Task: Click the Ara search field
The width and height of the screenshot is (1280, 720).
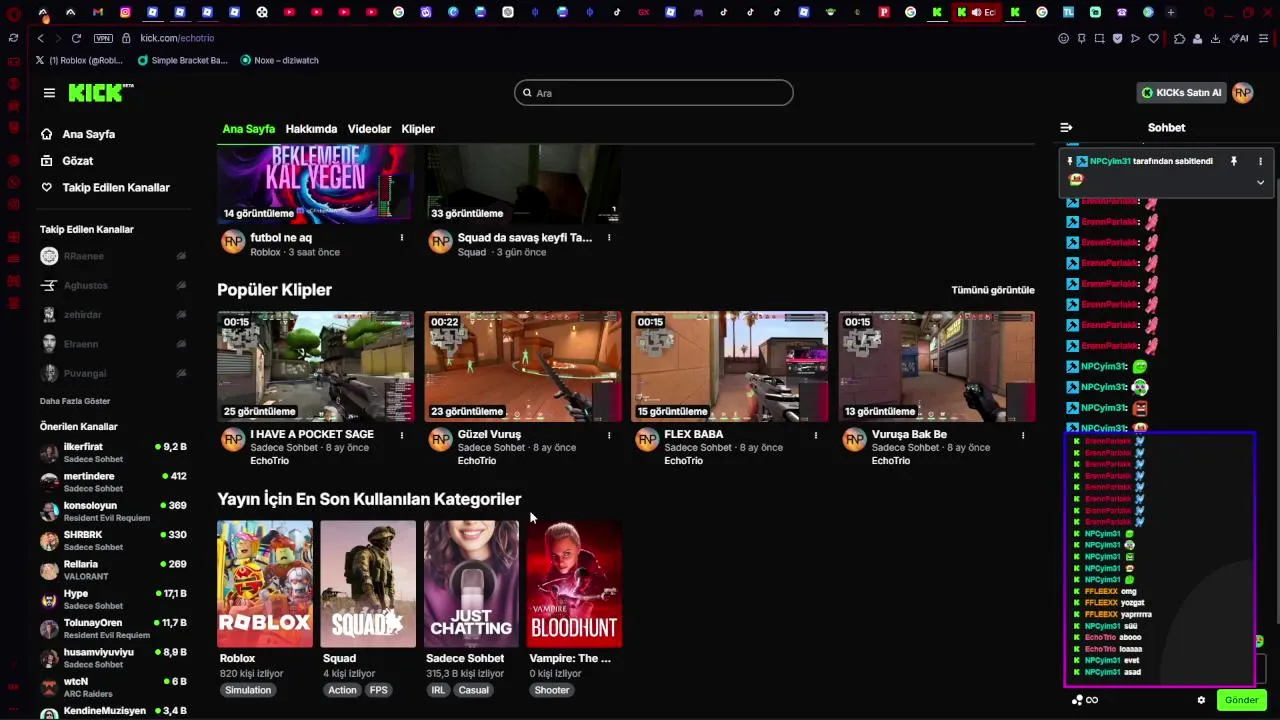Action: pyautogui.click(x=654, y=93)
